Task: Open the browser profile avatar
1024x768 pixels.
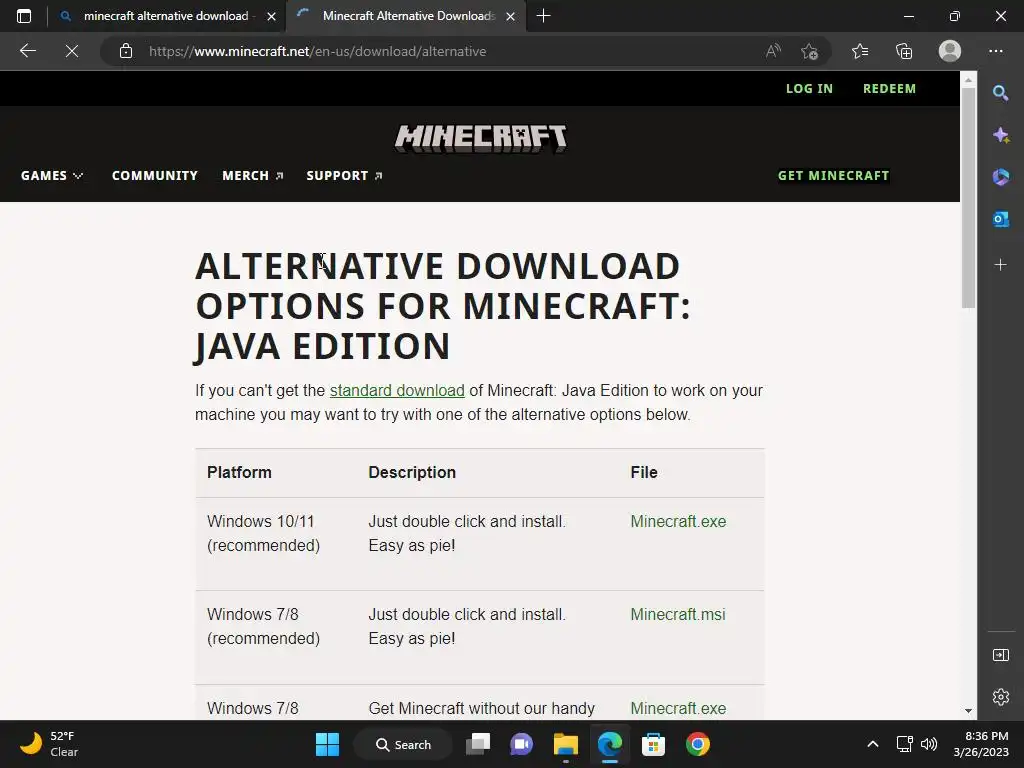Action: click(950, 51)
